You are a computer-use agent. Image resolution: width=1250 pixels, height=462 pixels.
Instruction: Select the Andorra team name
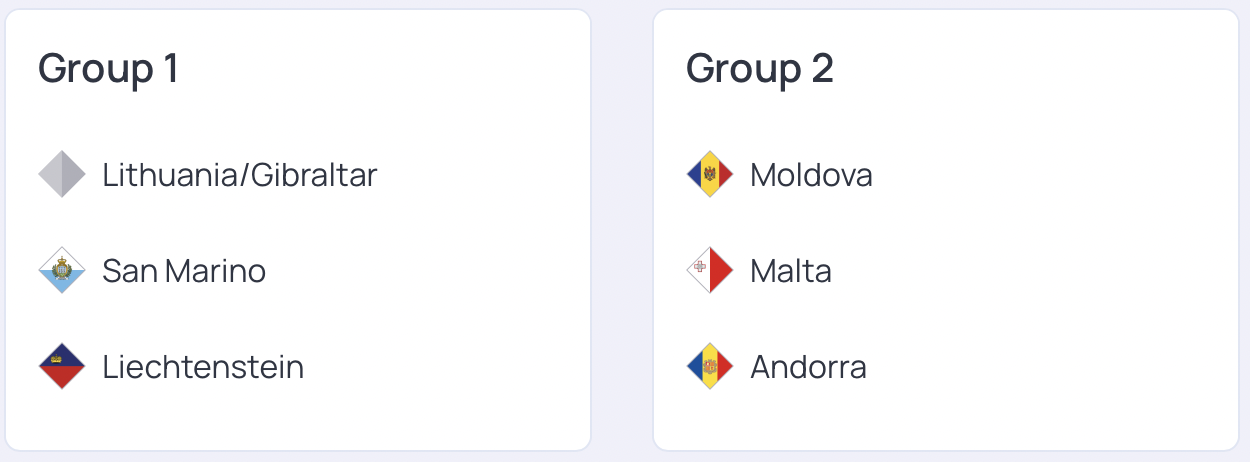pos(808,367)
